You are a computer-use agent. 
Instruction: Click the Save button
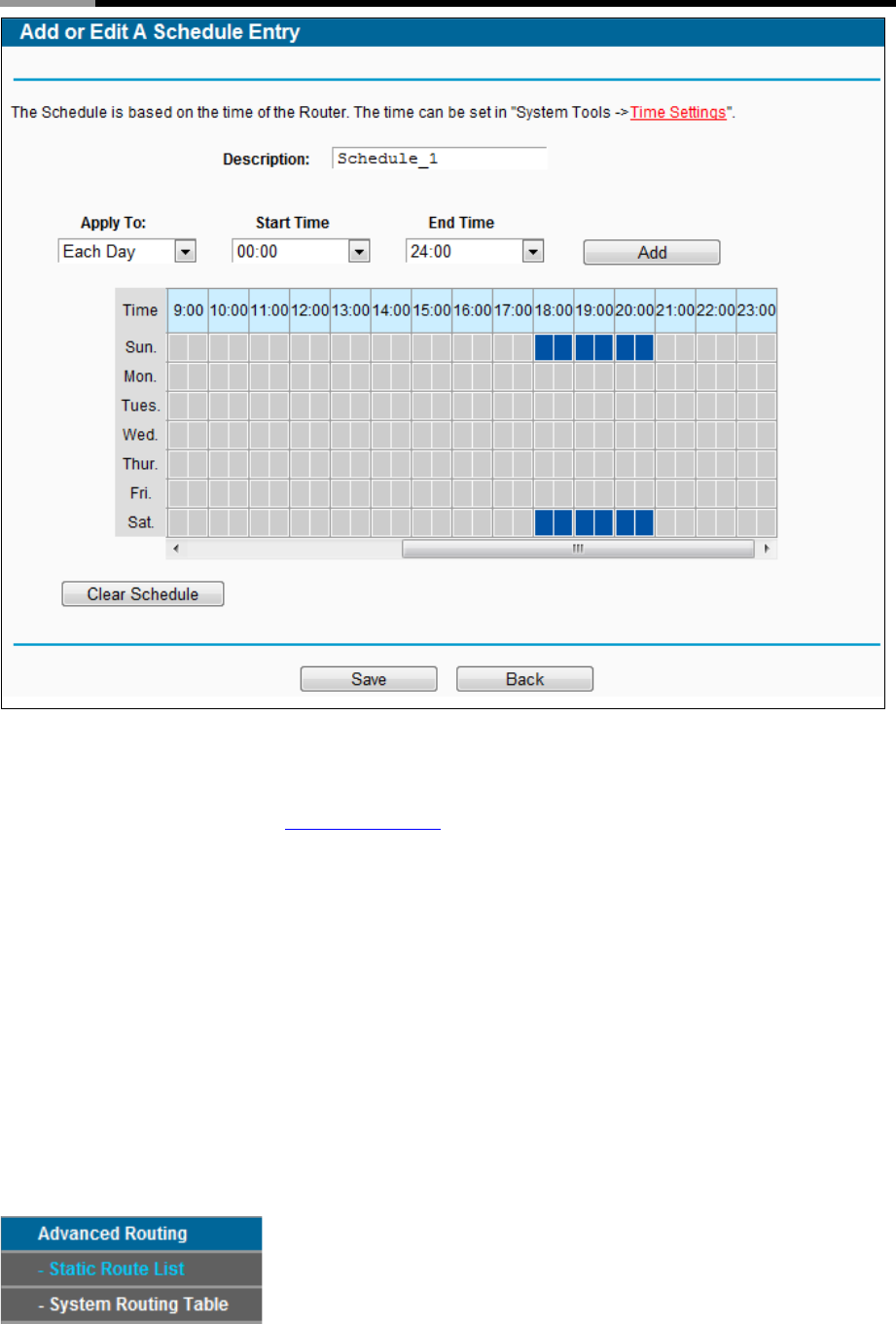pos(369,679)
